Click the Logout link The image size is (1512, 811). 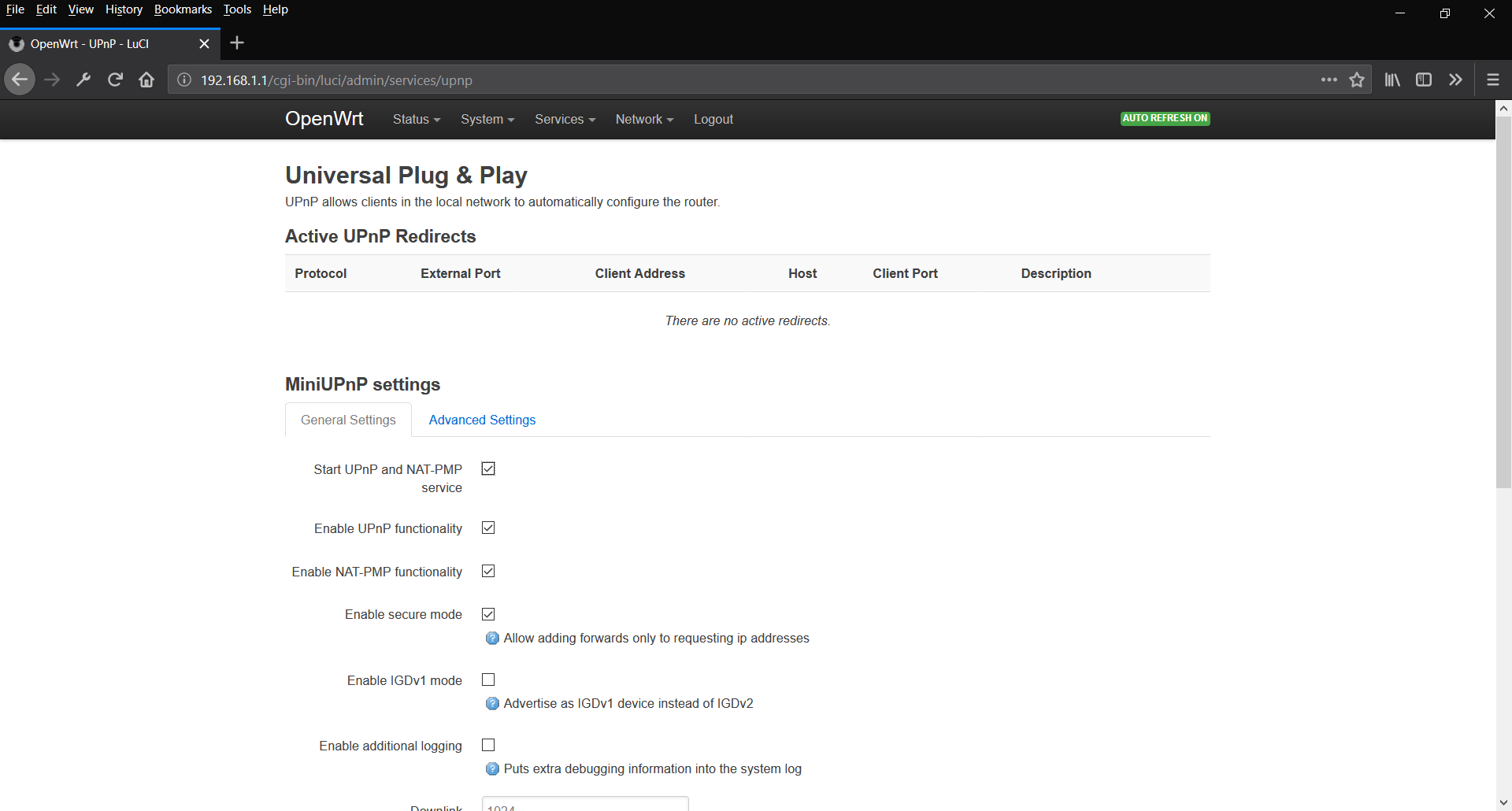coord(713,119)
